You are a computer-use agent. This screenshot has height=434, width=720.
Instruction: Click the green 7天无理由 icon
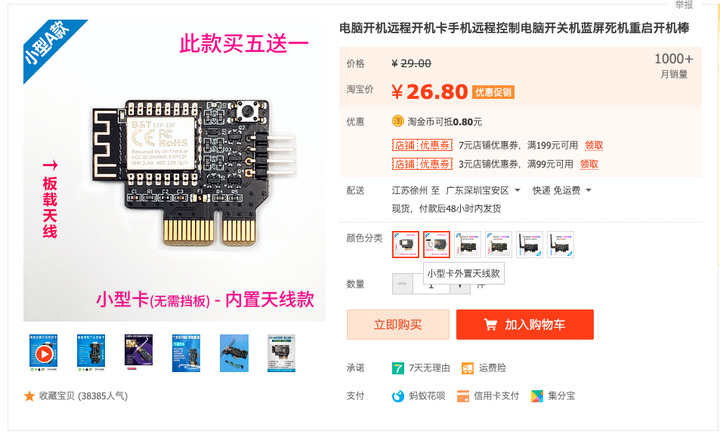pyautogui.click(x=398, y=368)
